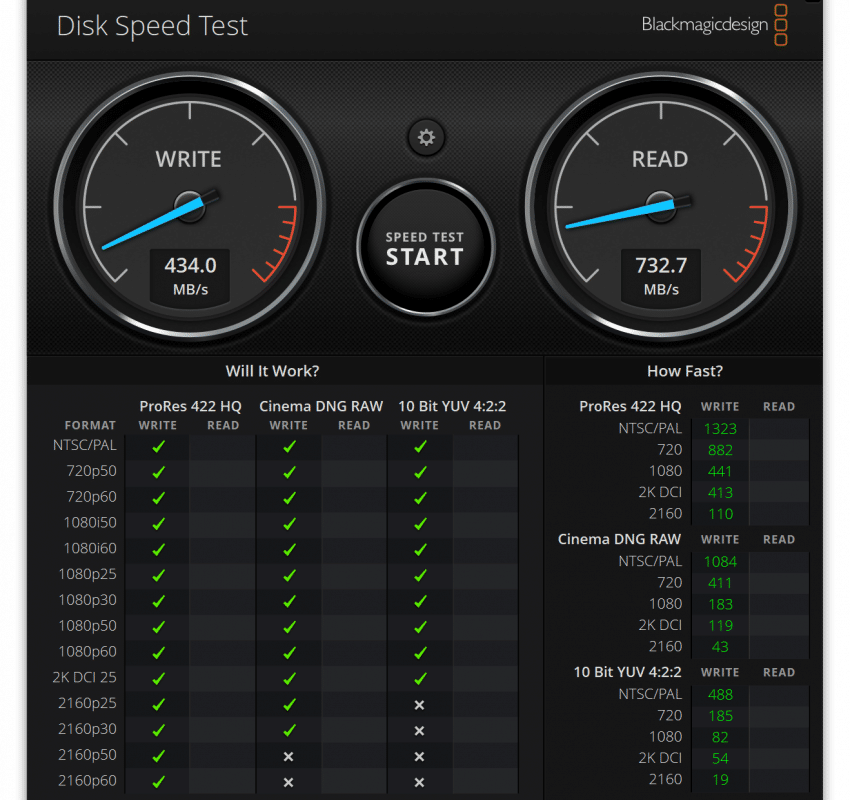Click Cinema DNG RAW write checkmark for 720p50
This screenshot has width=850, height=800.
(x=289, y=472)
